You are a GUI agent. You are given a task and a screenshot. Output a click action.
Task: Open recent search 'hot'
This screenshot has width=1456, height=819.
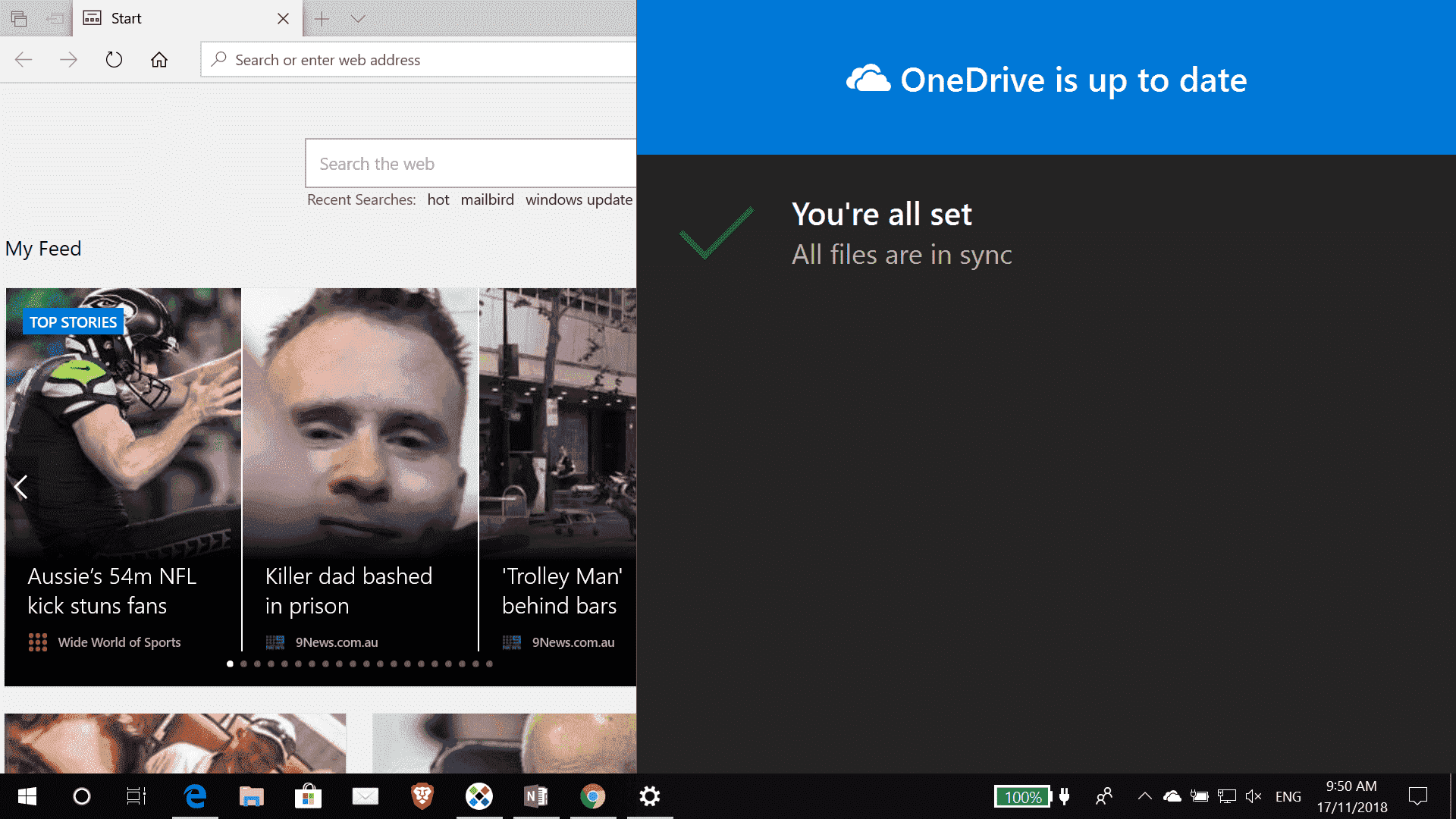[x=438, y=199]
